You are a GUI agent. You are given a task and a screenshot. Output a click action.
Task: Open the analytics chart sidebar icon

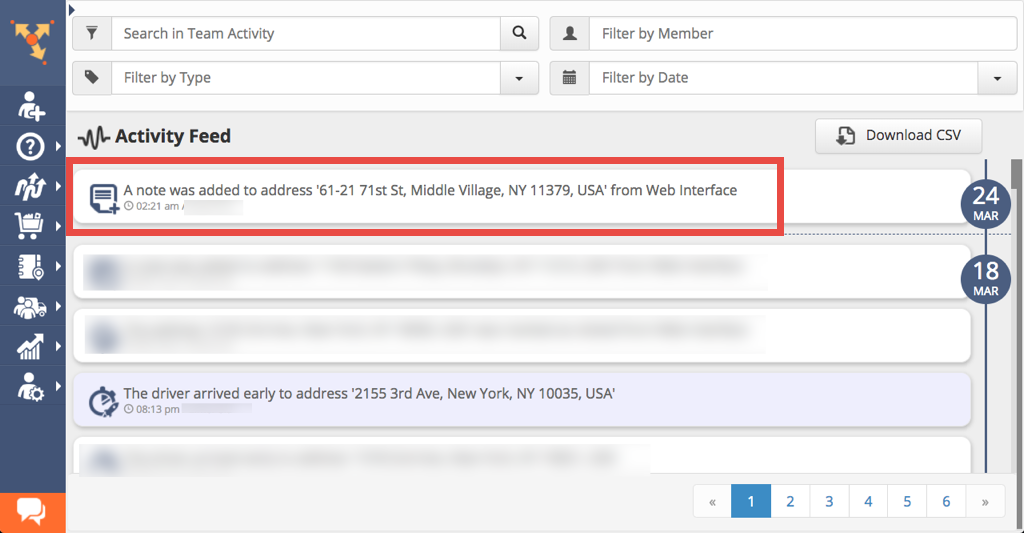tap(30, 346)
